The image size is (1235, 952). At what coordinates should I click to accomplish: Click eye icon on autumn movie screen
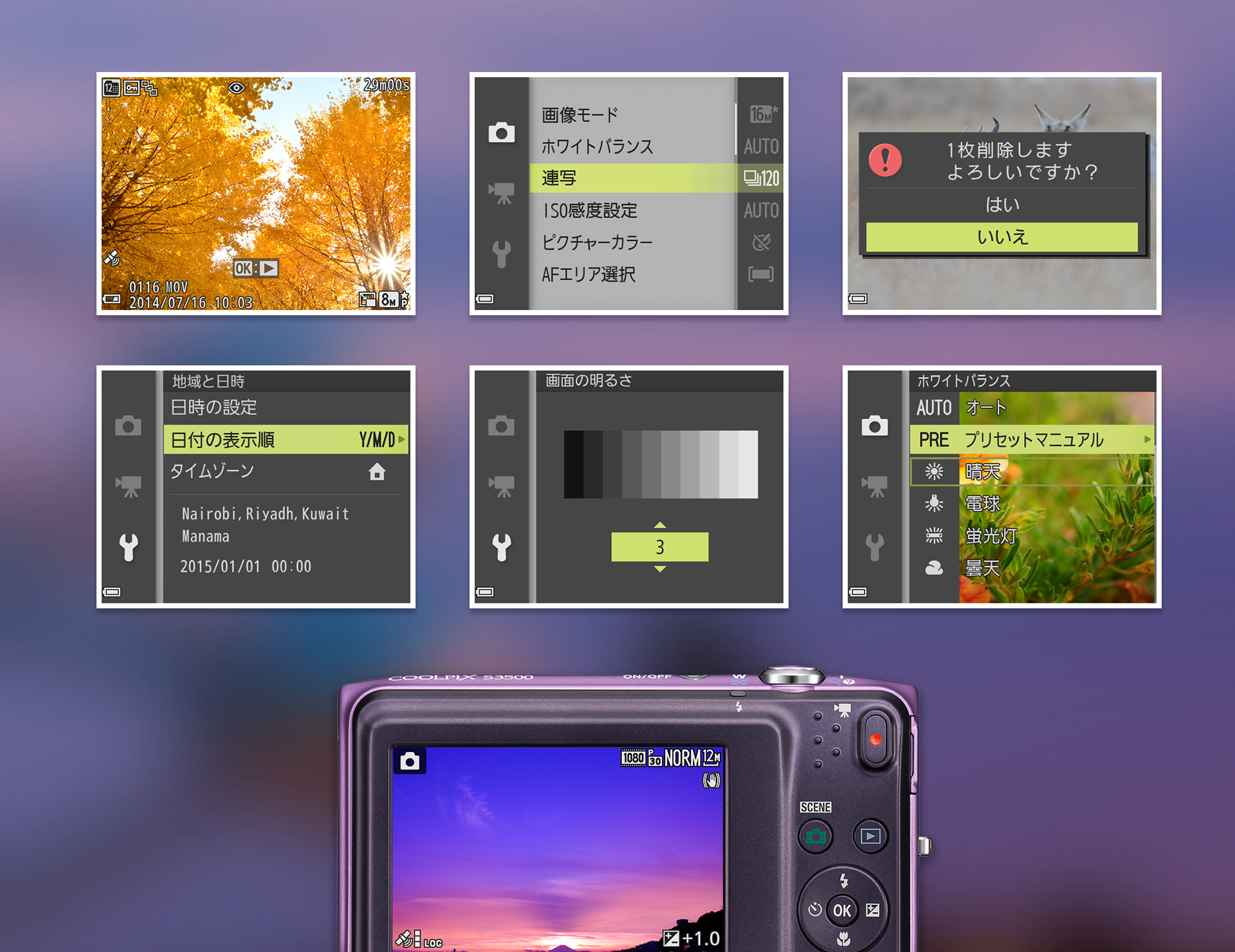click(236, 87)
